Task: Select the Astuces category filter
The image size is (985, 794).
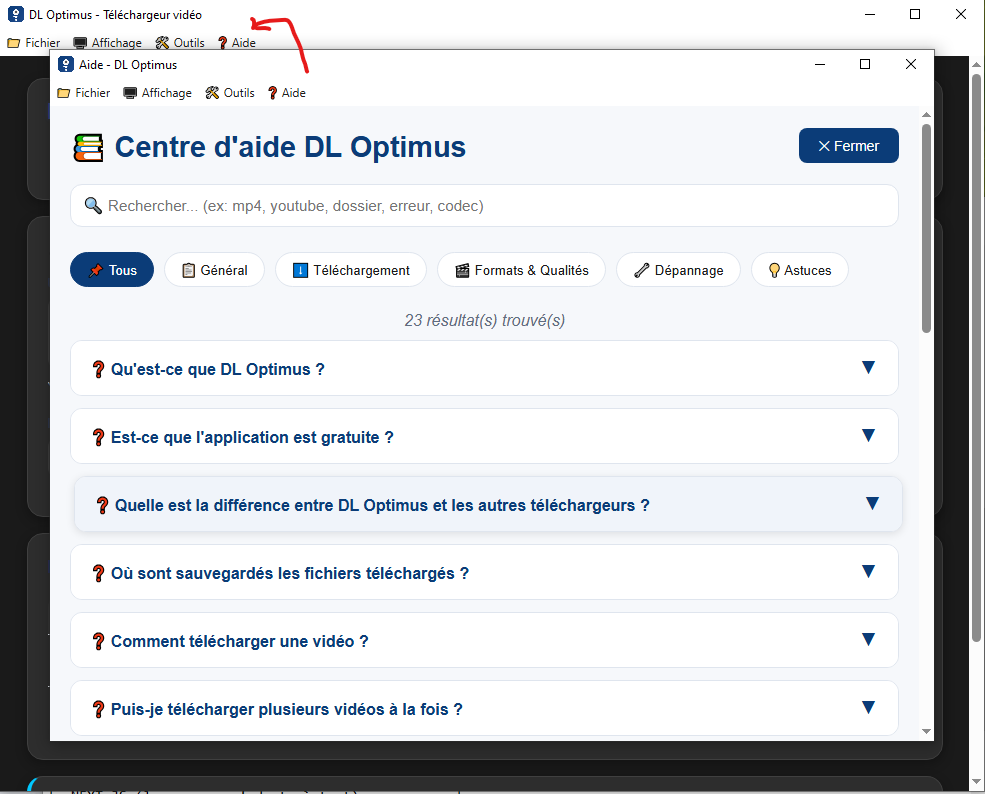Action: coord(800,269)
